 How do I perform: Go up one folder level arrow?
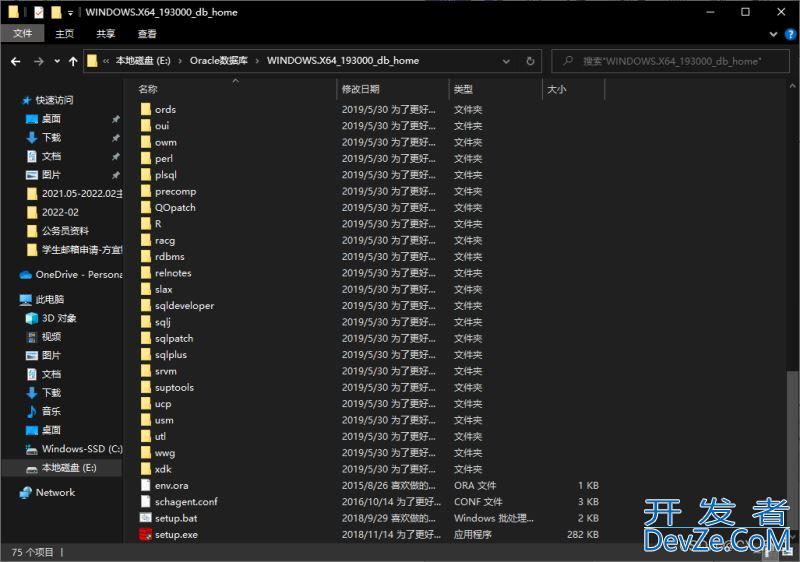pos(73,61)
